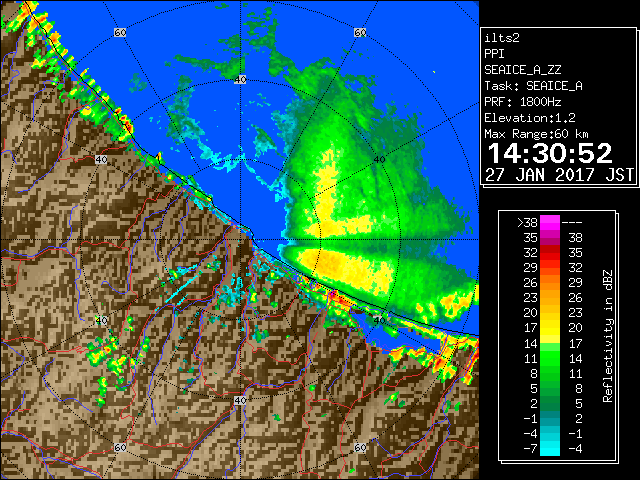Click the 60 range label northeast of the radar
This screenshot has height=480, width=640.
tap(360, 32)
